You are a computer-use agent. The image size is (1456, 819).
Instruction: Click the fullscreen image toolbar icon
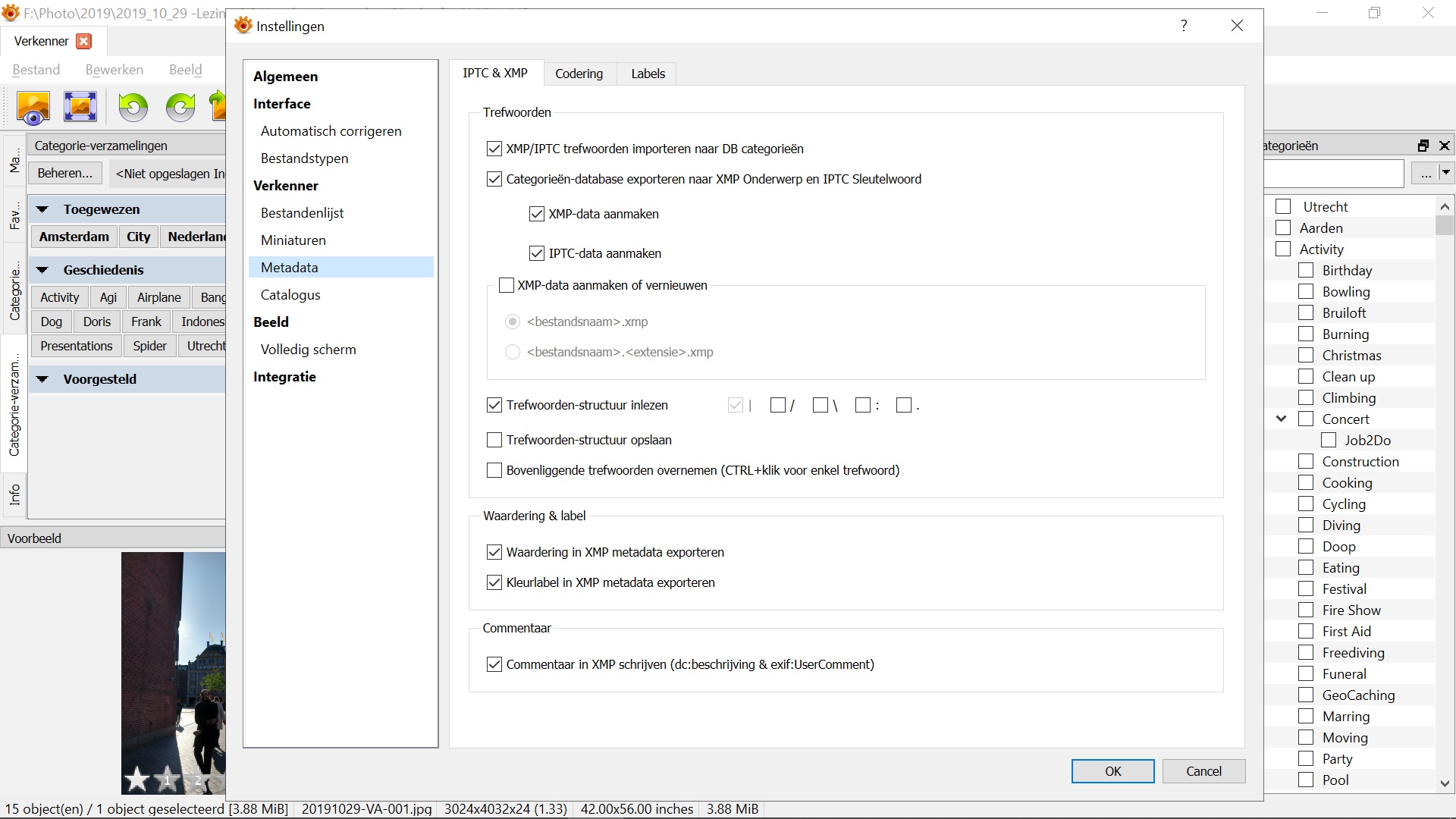click(80, 107)
